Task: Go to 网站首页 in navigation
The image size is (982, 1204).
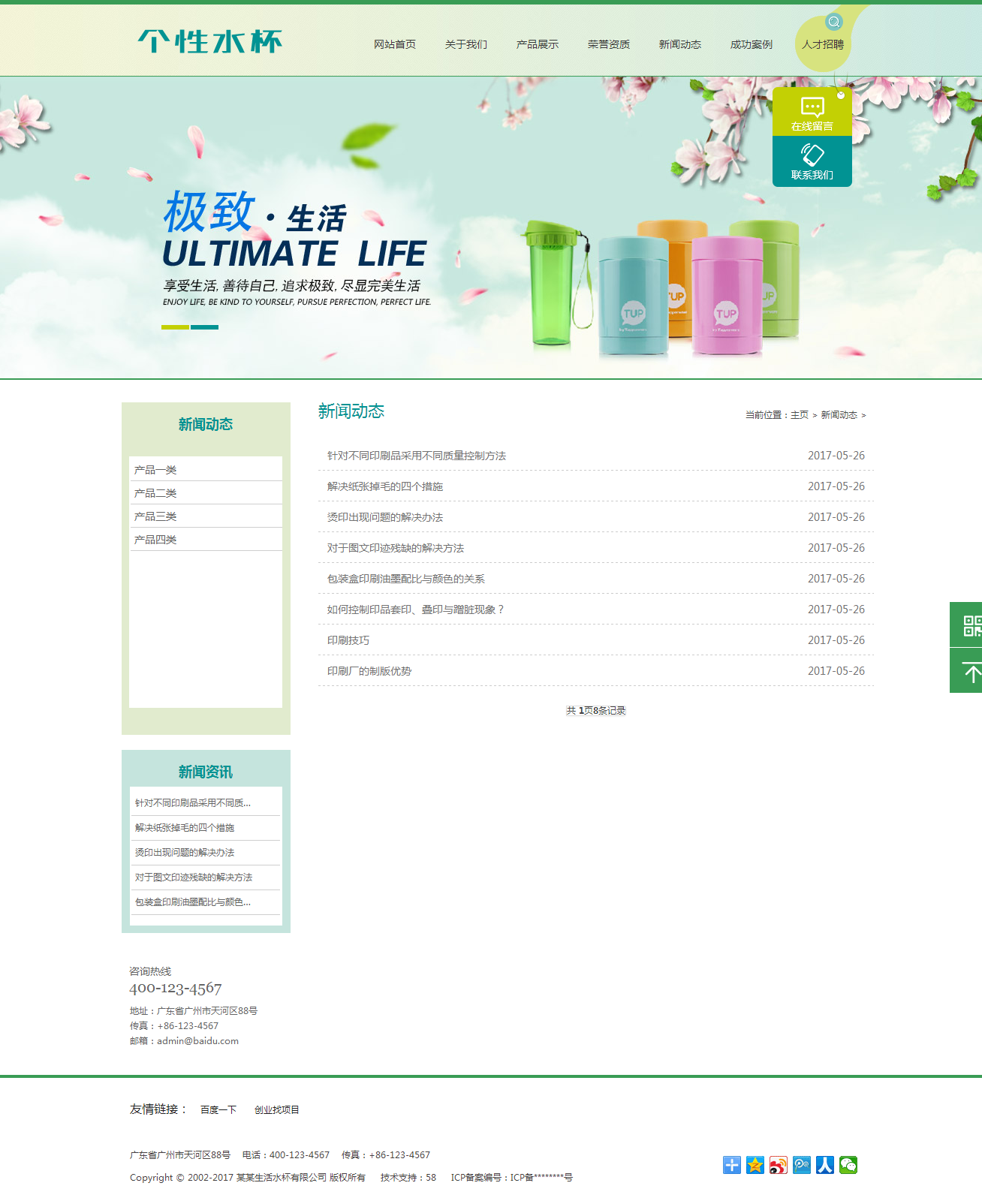Action: pos(395,44)
